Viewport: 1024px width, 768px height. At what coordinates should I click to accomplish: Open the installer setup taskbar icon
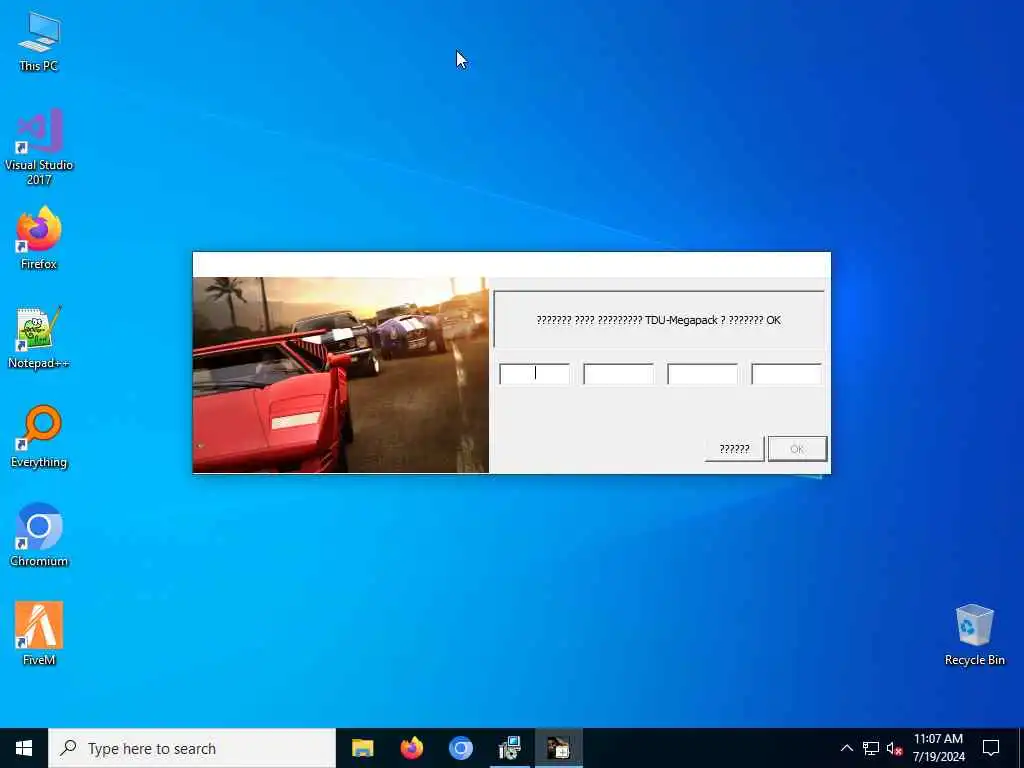[x=509, y=748]
